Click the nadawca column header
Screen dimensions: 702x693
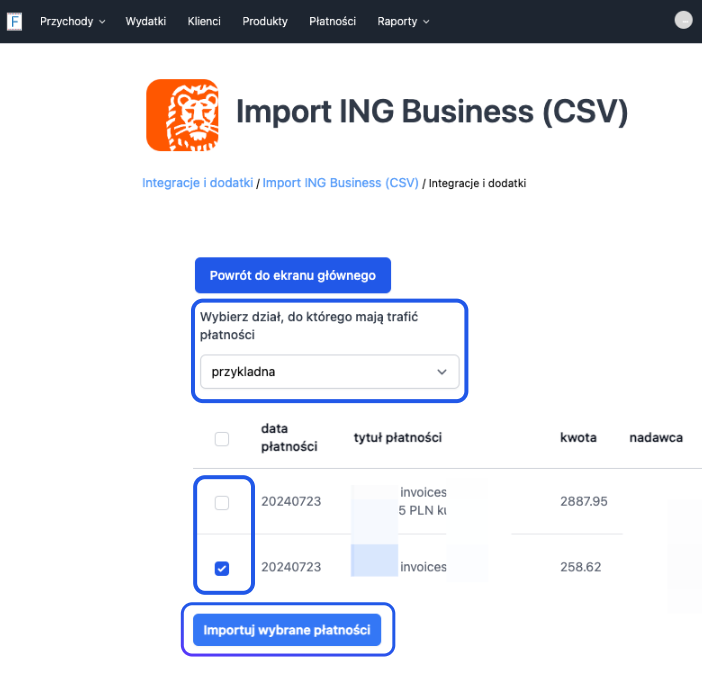coord(656,438)
